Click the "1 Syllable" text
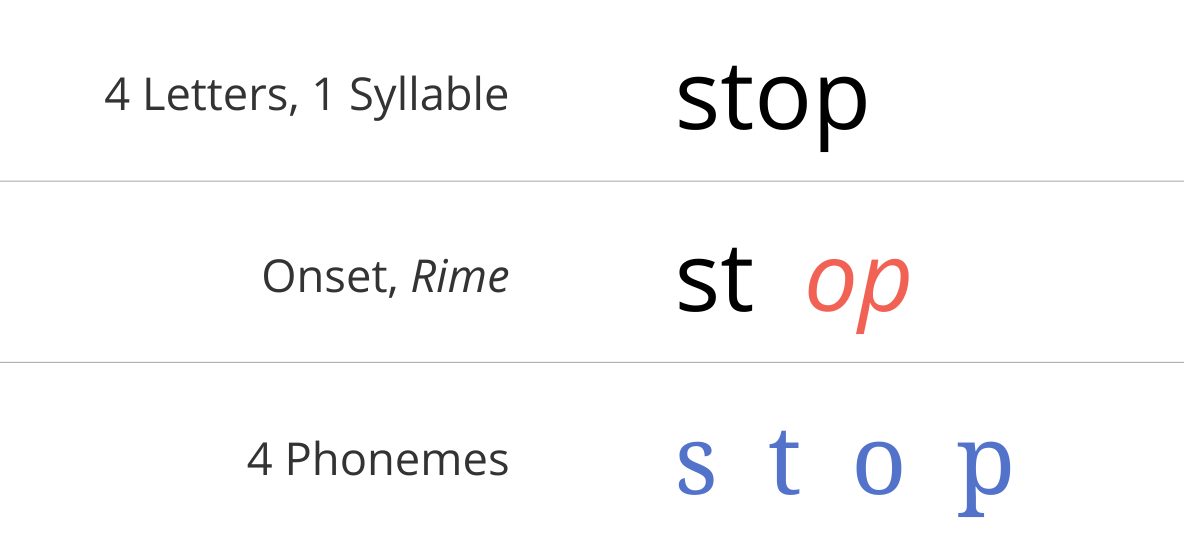The width and height of the screenshot is (1184, 549). pos(410,97)
